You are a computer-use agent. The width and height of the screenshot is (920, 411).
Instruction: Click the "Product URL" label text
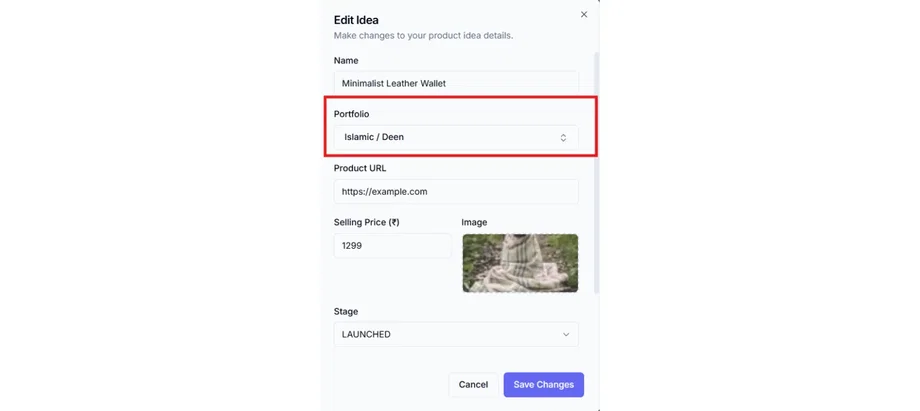[360, 168]
